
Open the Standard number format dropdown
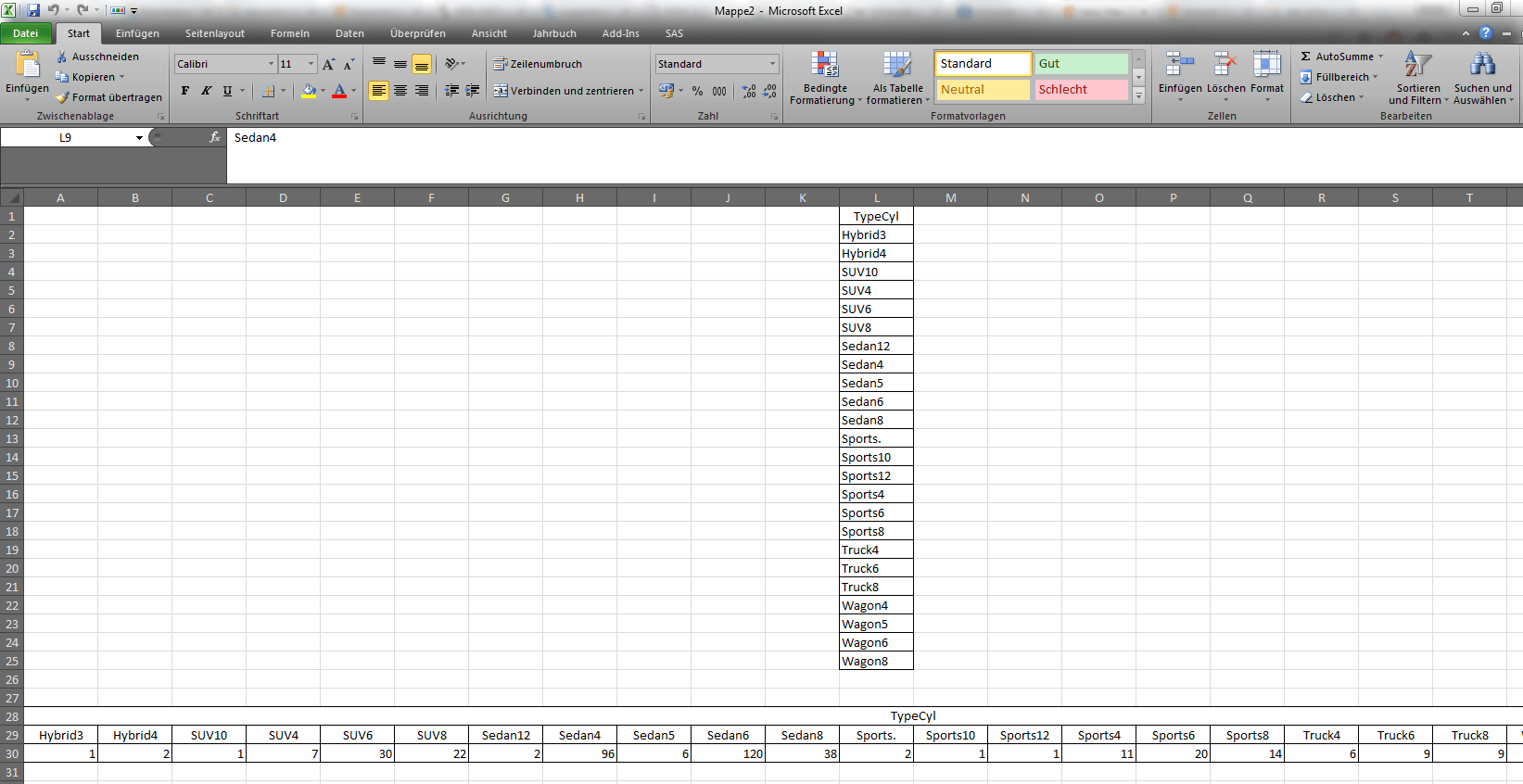tap(772, 64)
